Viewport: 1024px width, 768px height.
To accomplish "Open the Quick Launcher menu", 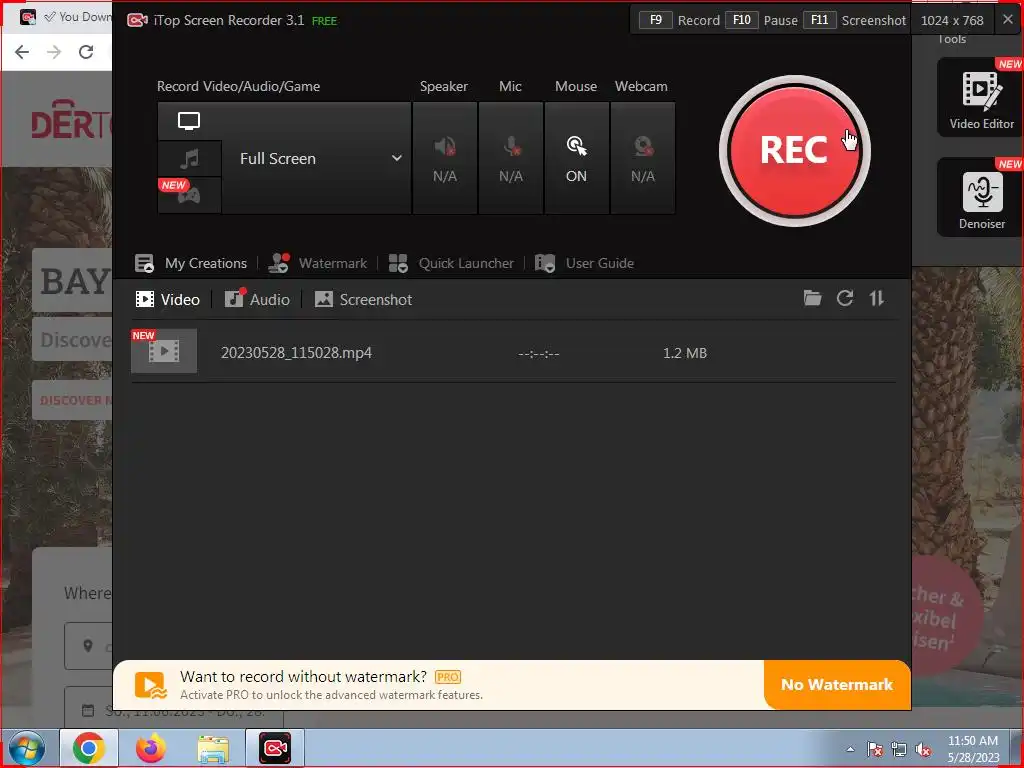I will coord(451,263).
